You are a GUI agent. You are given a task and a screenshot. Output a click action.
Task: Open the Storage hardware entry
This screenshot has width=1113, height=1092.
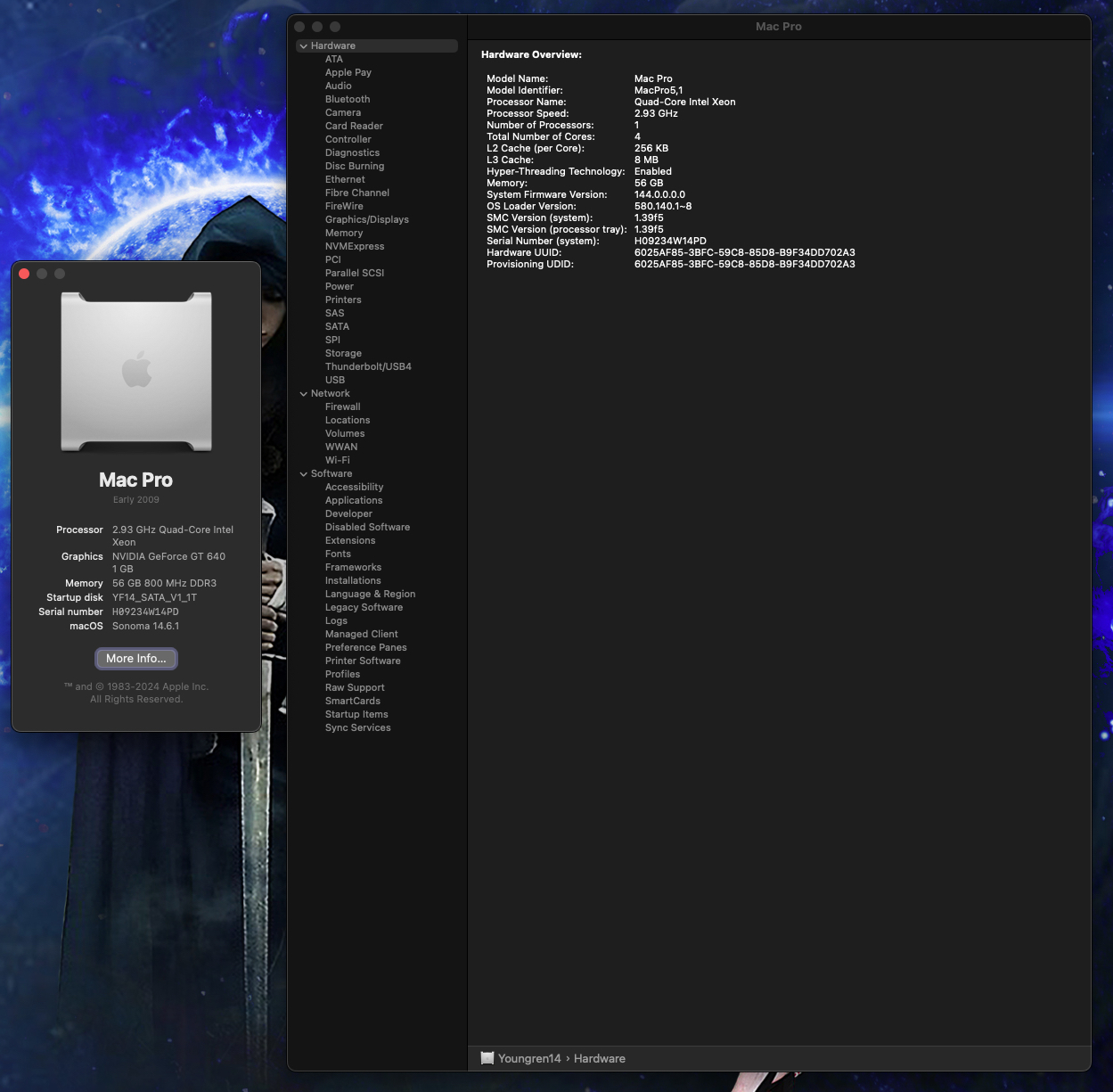(343, 353)
